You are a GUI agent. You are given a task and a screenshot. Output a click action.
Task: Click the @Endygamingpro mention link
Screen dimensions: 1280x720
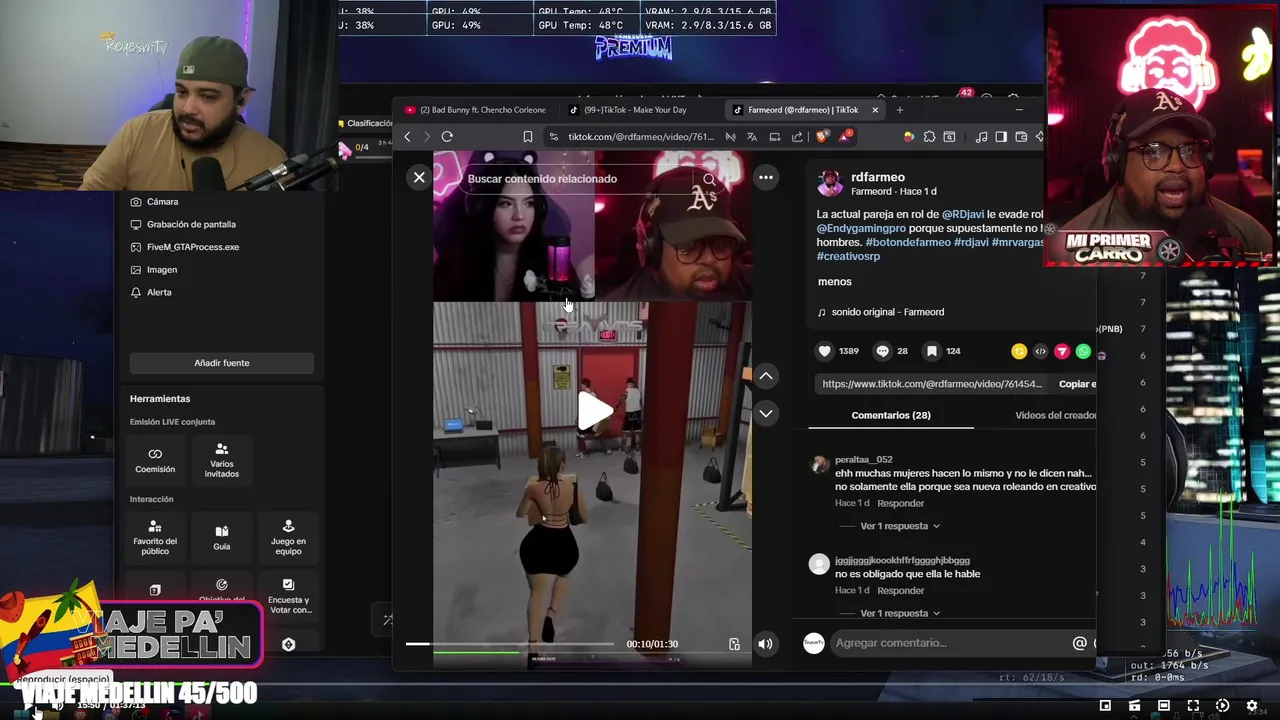(861, 228)
